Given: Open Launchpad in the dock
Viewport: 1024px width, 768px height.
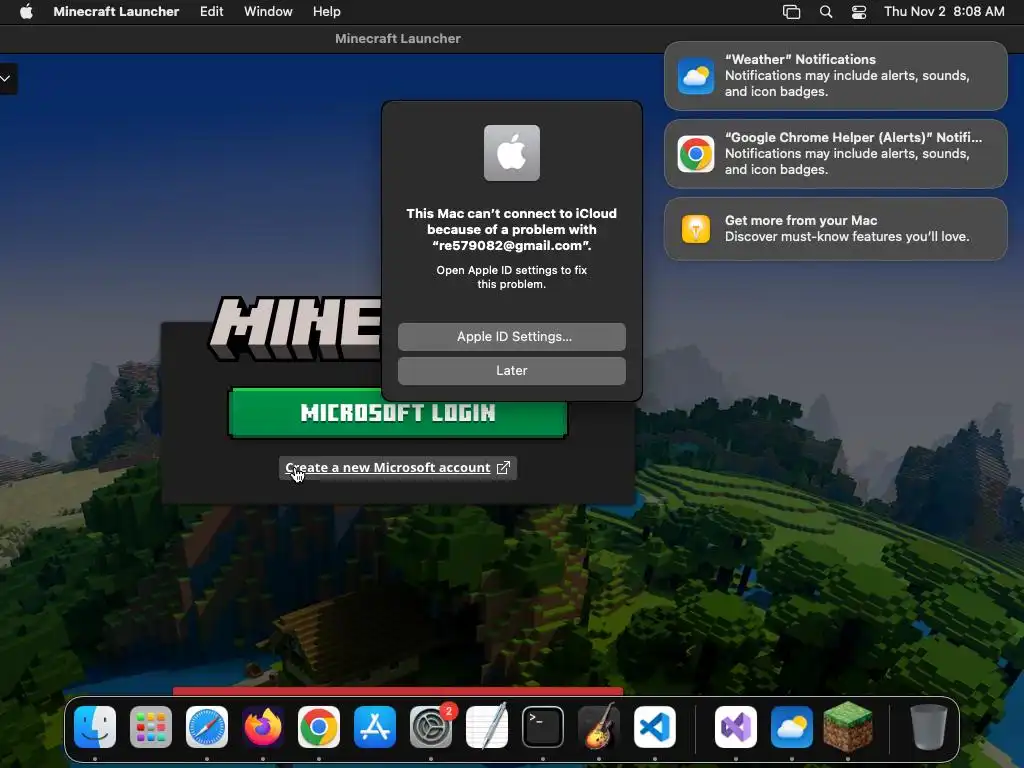Looking at the screenshot, I should point(151,726).
